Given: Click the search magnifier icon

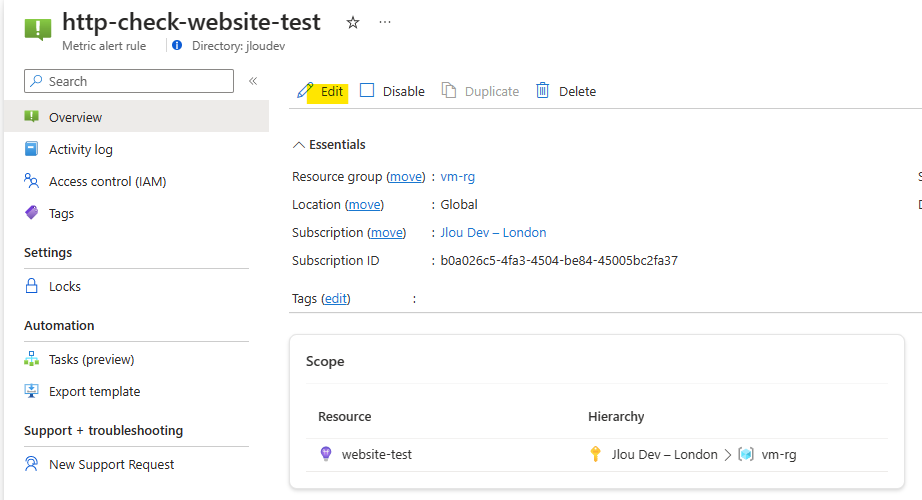Looking at the screenshot, I should point(36,81).
